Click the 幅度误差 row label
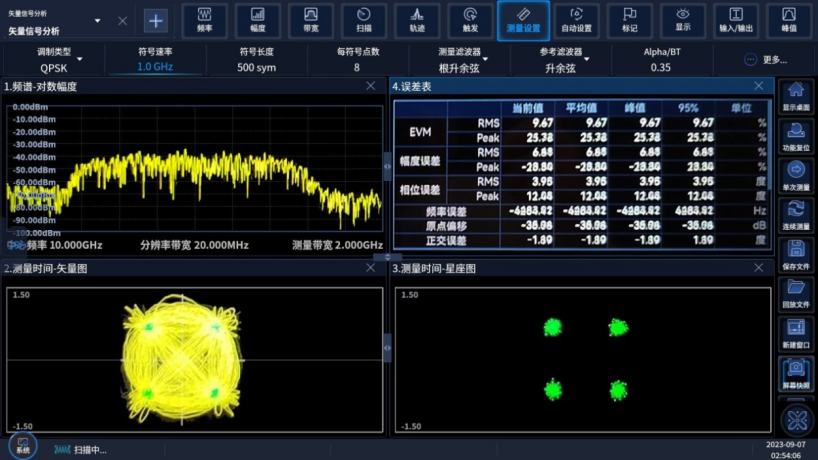The height and width of the screenshot is (460, 818). pos(420,161)
